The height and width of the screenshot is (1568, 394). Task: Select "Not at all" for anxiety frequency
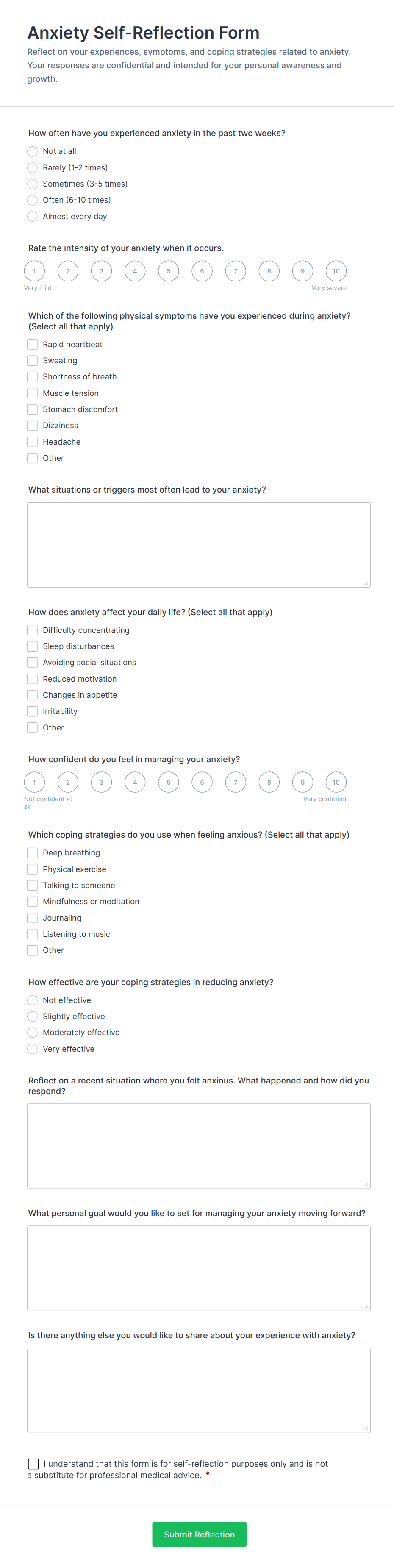[32, 151]
